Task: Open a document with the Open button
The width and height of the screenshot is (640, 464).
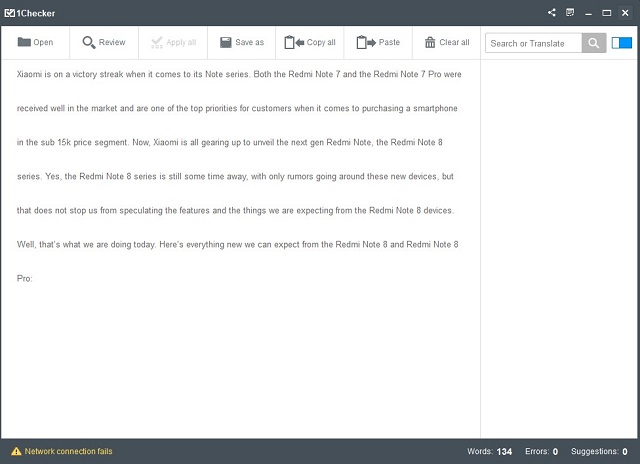Action: (x=36, y=42)
